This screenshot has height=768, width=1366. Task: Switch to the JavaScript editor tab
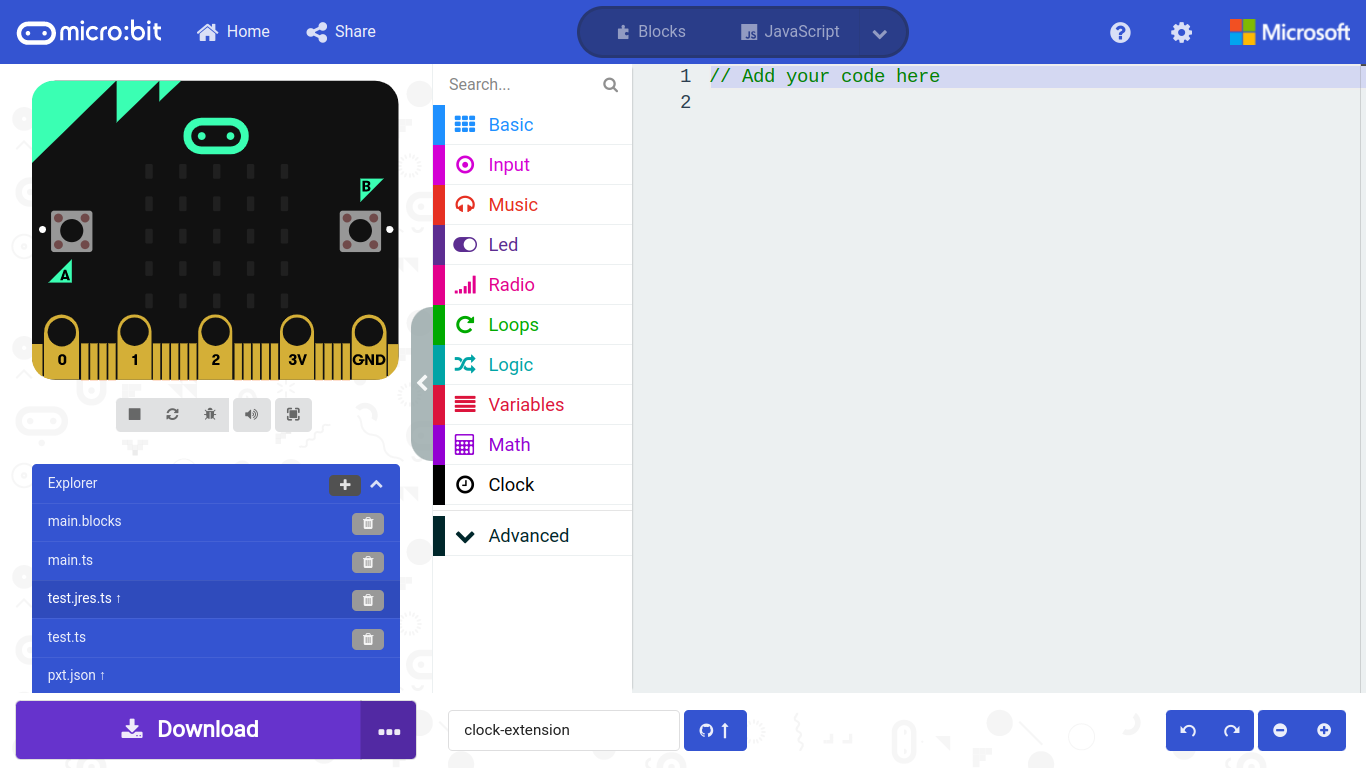[x=790, y=31]
